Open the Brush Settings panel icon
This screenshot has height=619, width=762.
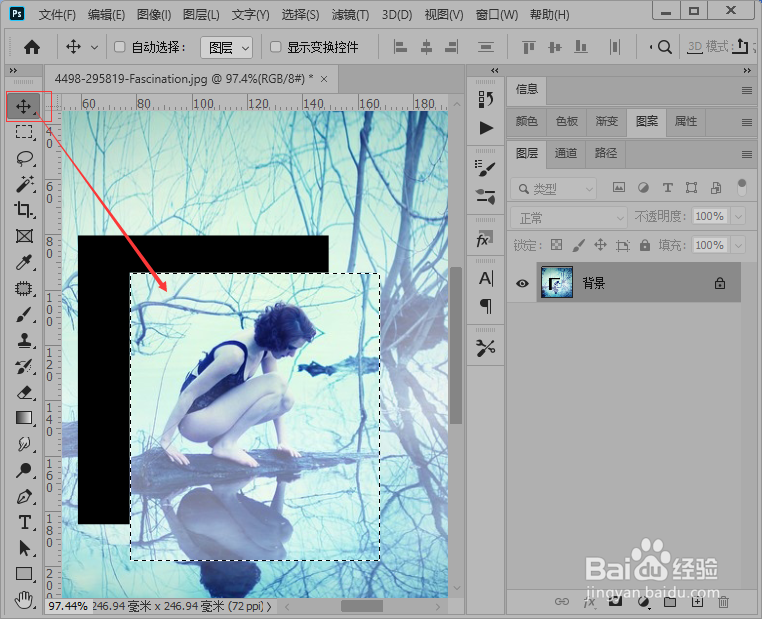(485, 169)
